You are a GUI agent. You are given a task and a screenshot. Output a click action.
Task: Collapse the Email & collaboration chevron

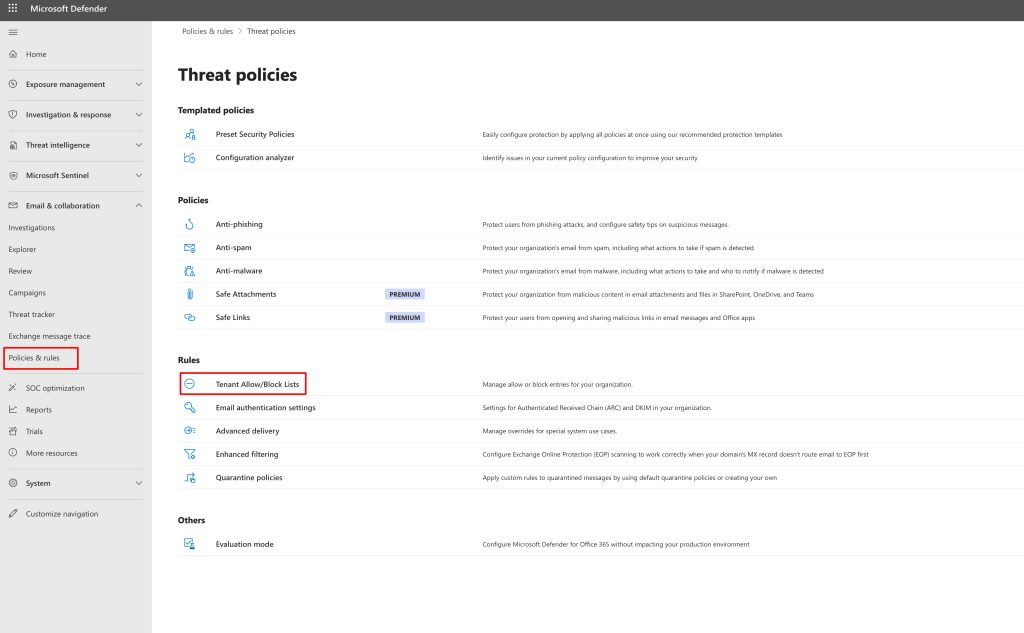point(138,205)
